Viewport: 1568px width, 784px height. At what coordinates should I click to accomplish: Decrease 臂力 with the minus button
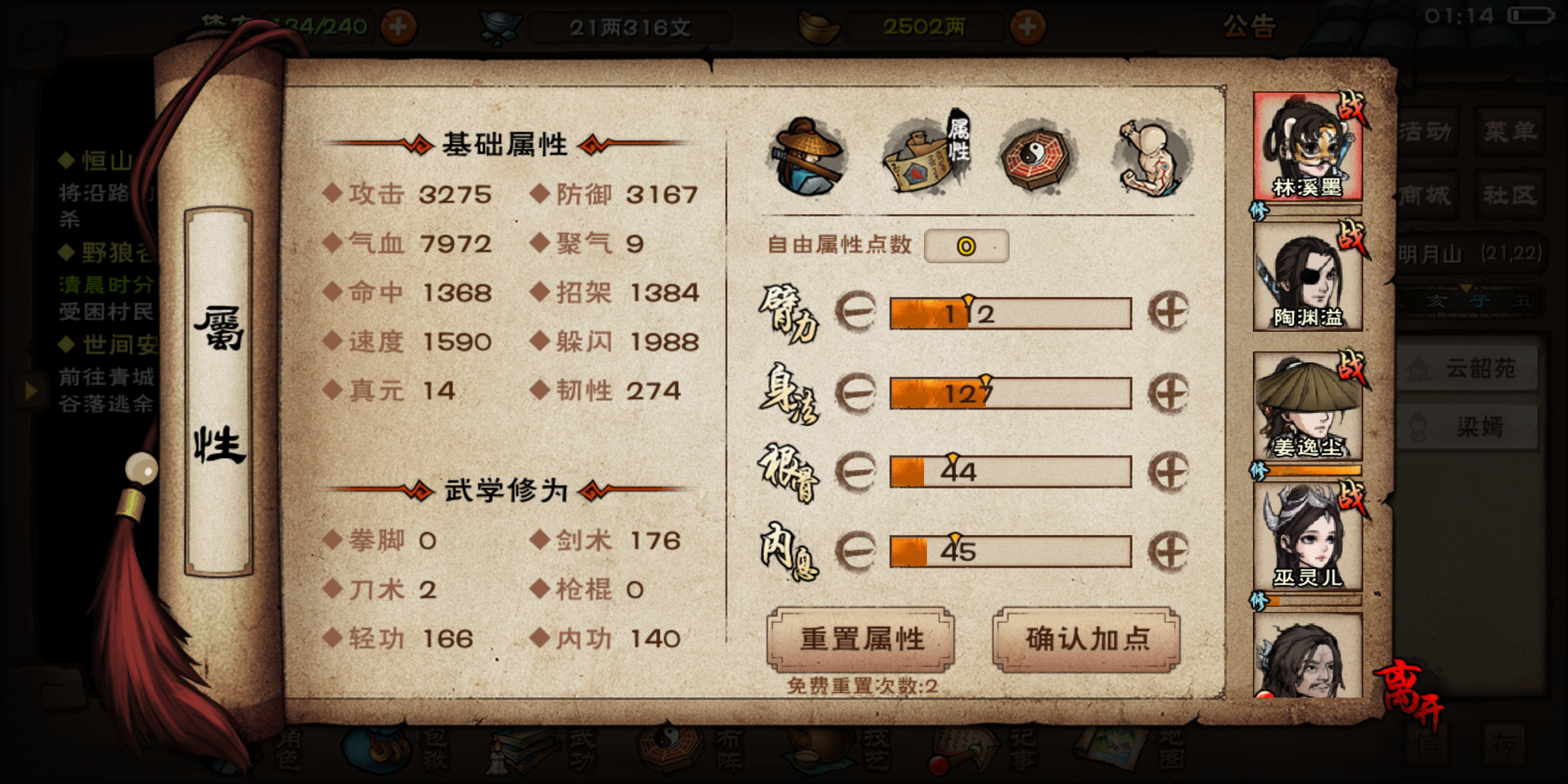[x=857, y=313]
